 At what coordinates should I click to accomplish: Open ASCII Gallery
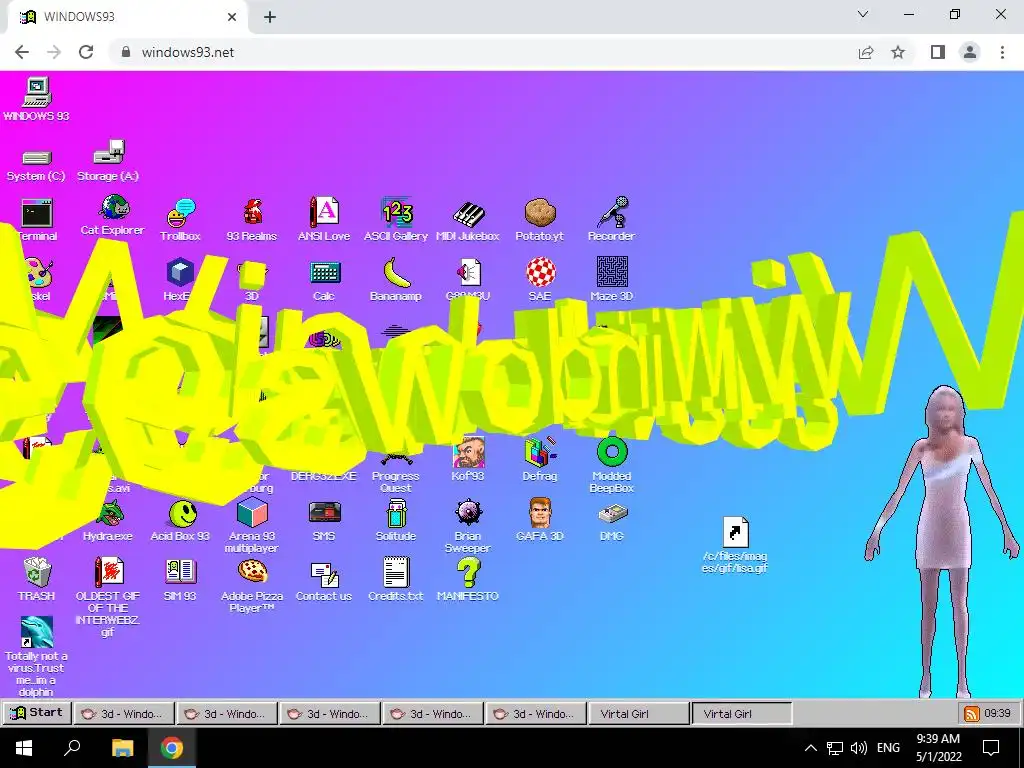396,212
